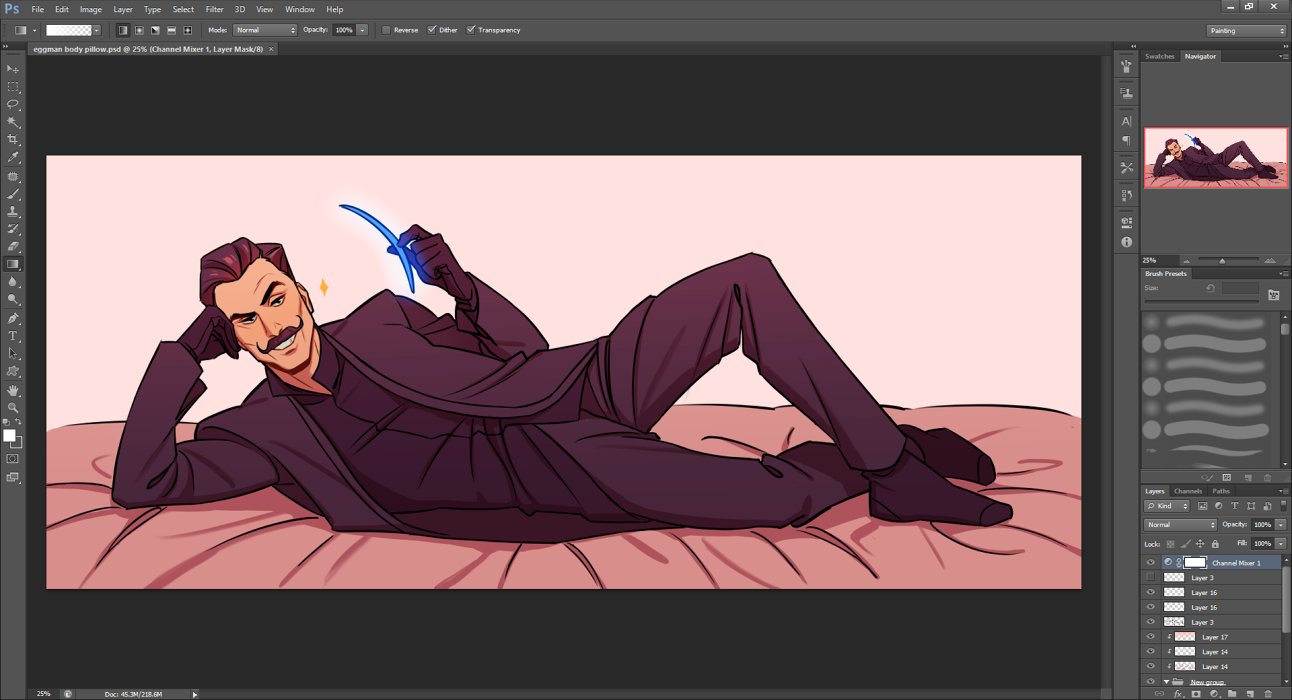The height and width of the screenshot is (700, 1292).
Task: Select the Hand tool
Action: [13, 390]
